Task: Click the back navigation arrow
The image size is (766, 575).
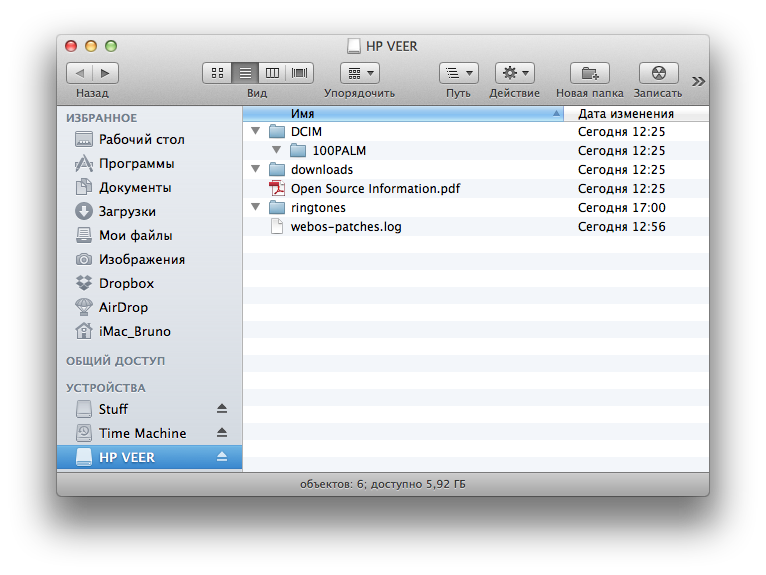Action: tap(80, 73)
